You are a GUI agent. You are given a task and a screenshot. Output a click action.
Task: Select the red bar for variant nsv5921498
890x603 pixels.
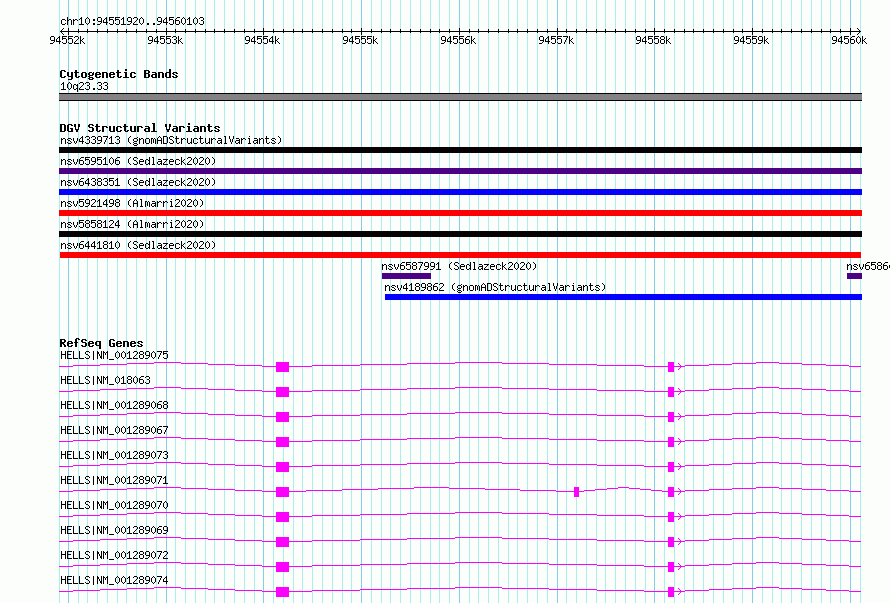[460, 213]
